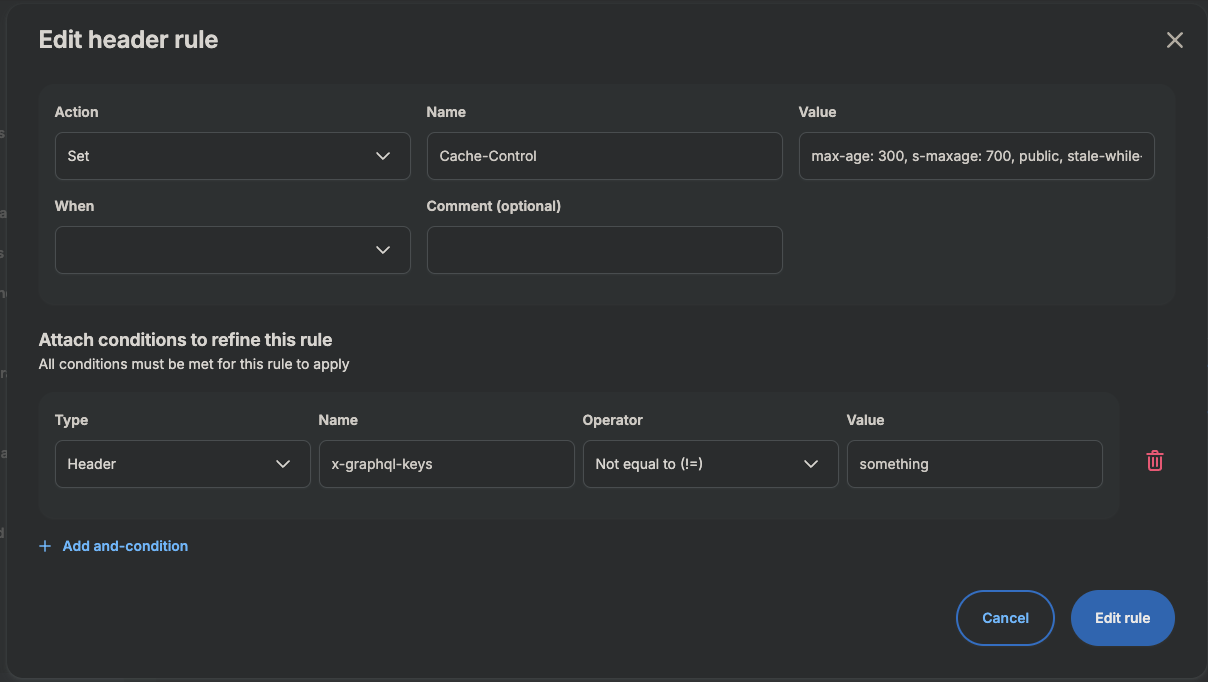Image resolution: width=1208 pixels, height=682 pixels.
Task: Delete the x-graphql-keys condition with trash icon
Action: click(x=1155, y=461)
